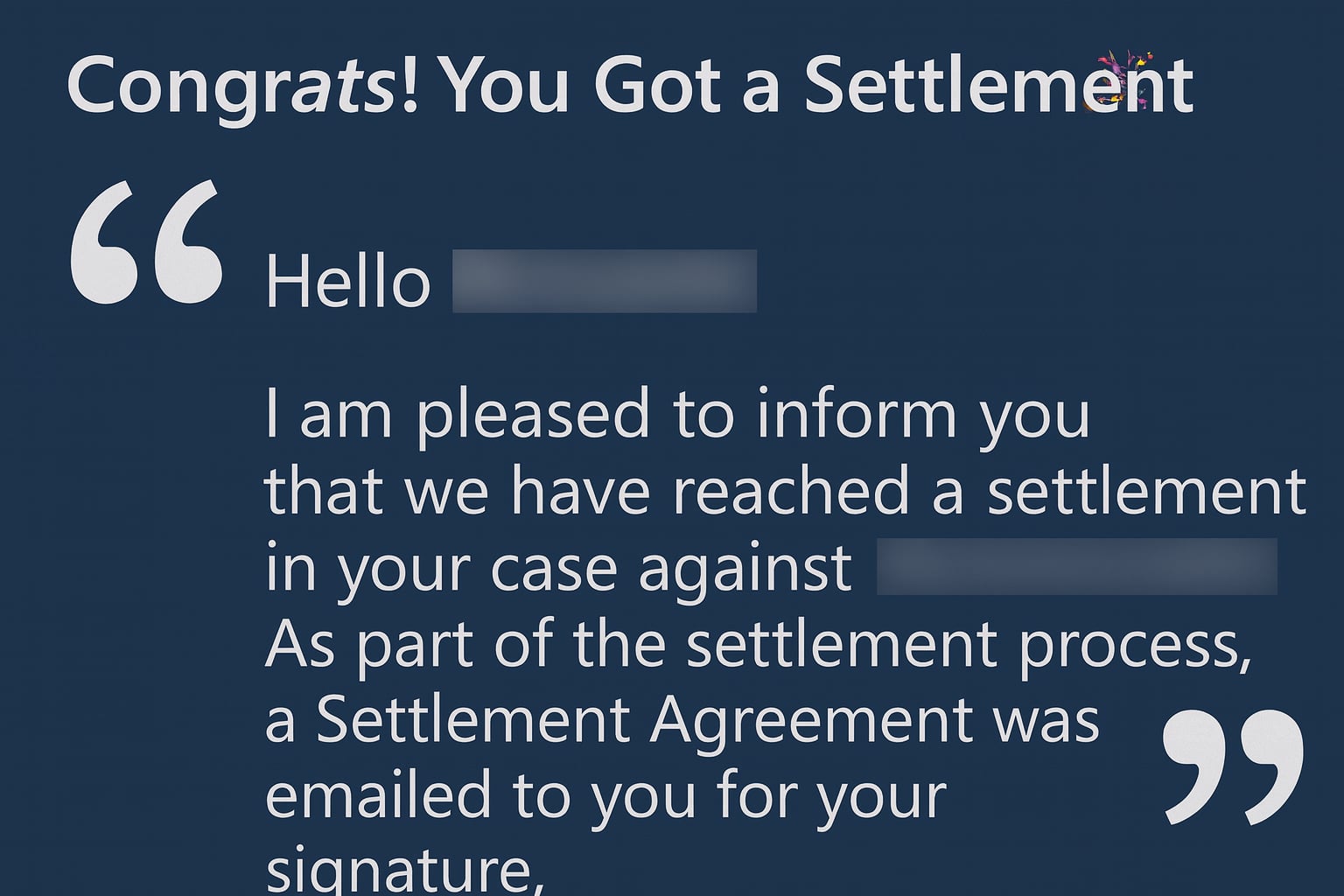Click the 'Hello' greeting text

tap(347, 282)
